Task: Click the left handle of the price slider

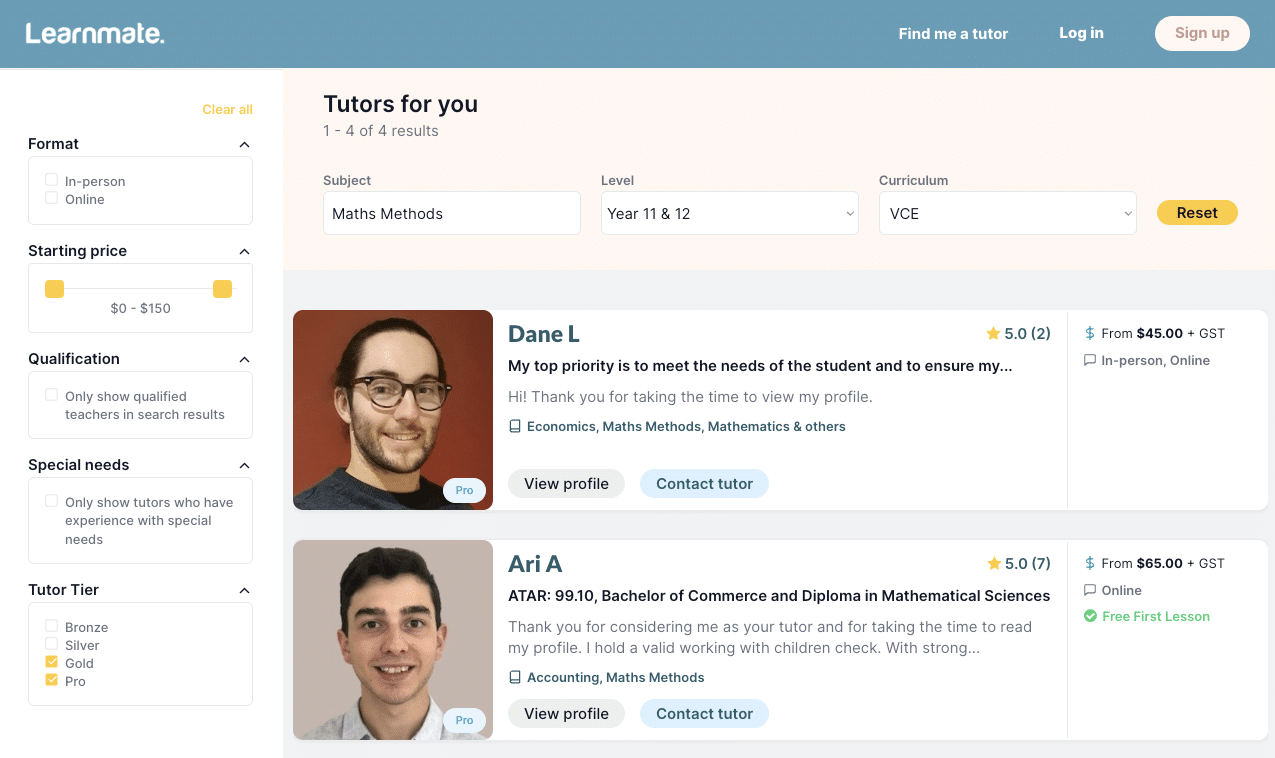Action: tap(54, 288)
